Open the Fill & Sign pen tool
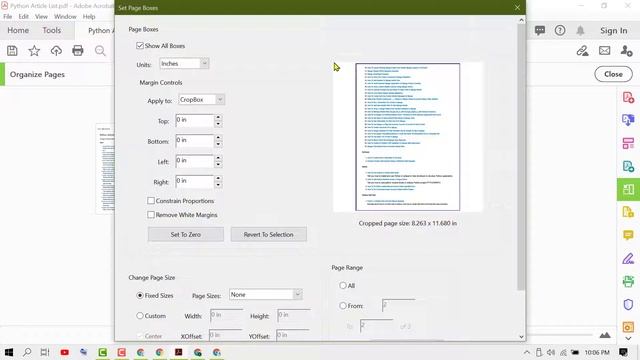Screen dimensions: 640x360 (x=628, y=258)
